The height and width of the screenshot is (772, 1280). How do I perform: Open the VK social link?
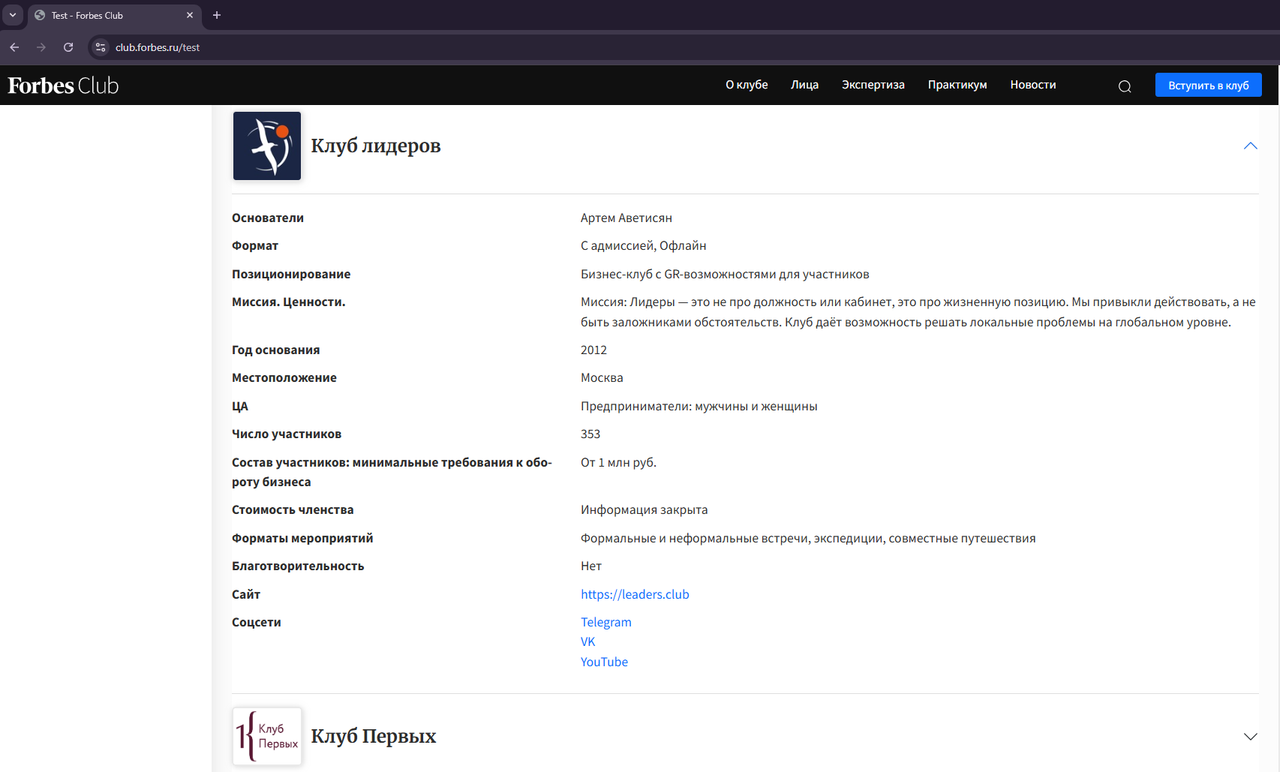588,642
